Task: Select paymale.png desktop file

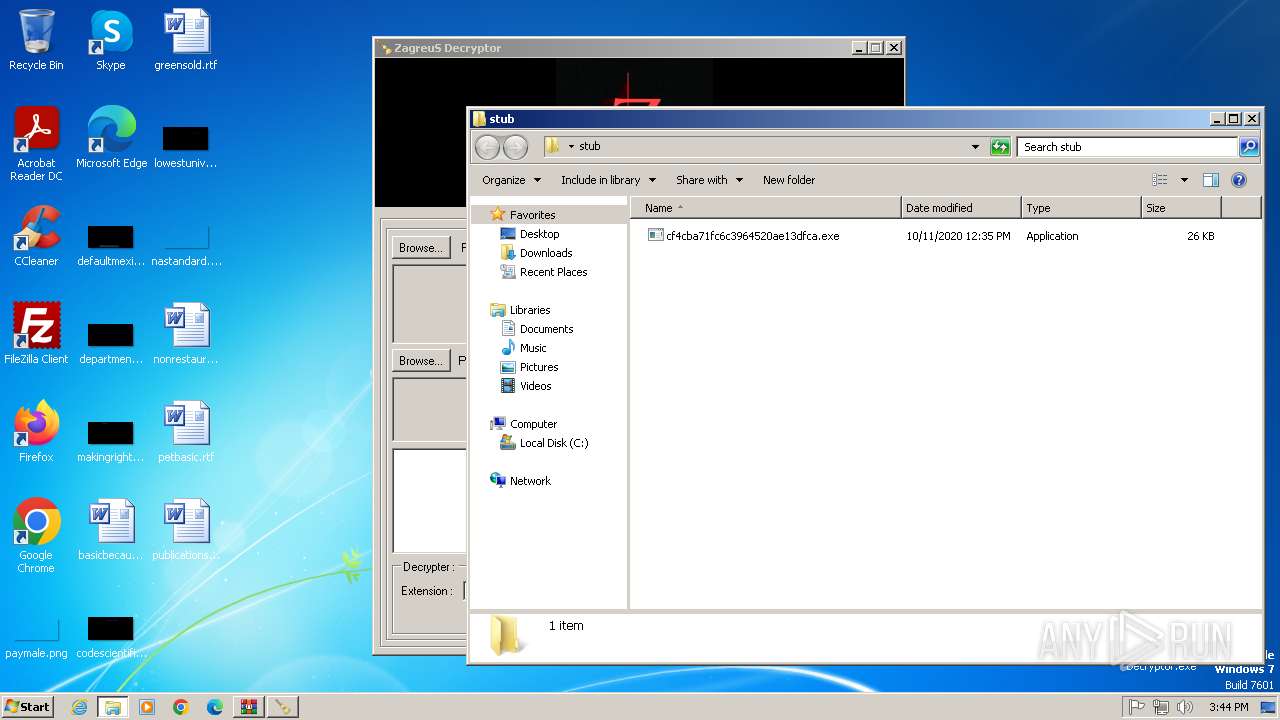Action: point(36,638)
